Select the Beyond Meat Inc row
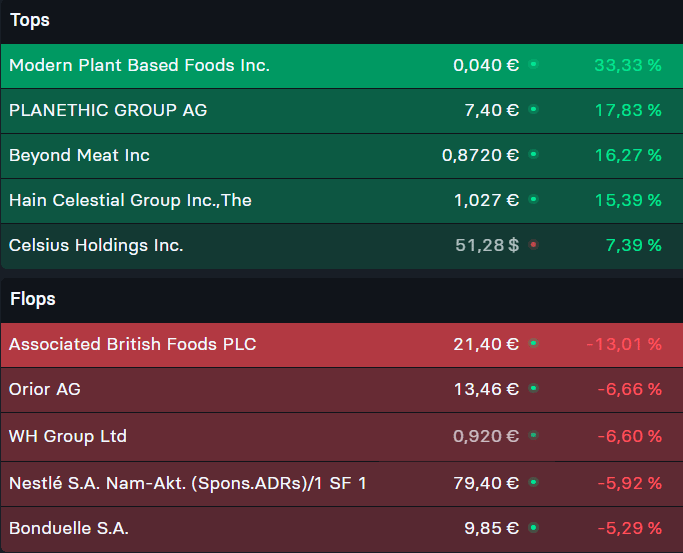The height and width of the screenshot is (553, 683). (79, 155)
